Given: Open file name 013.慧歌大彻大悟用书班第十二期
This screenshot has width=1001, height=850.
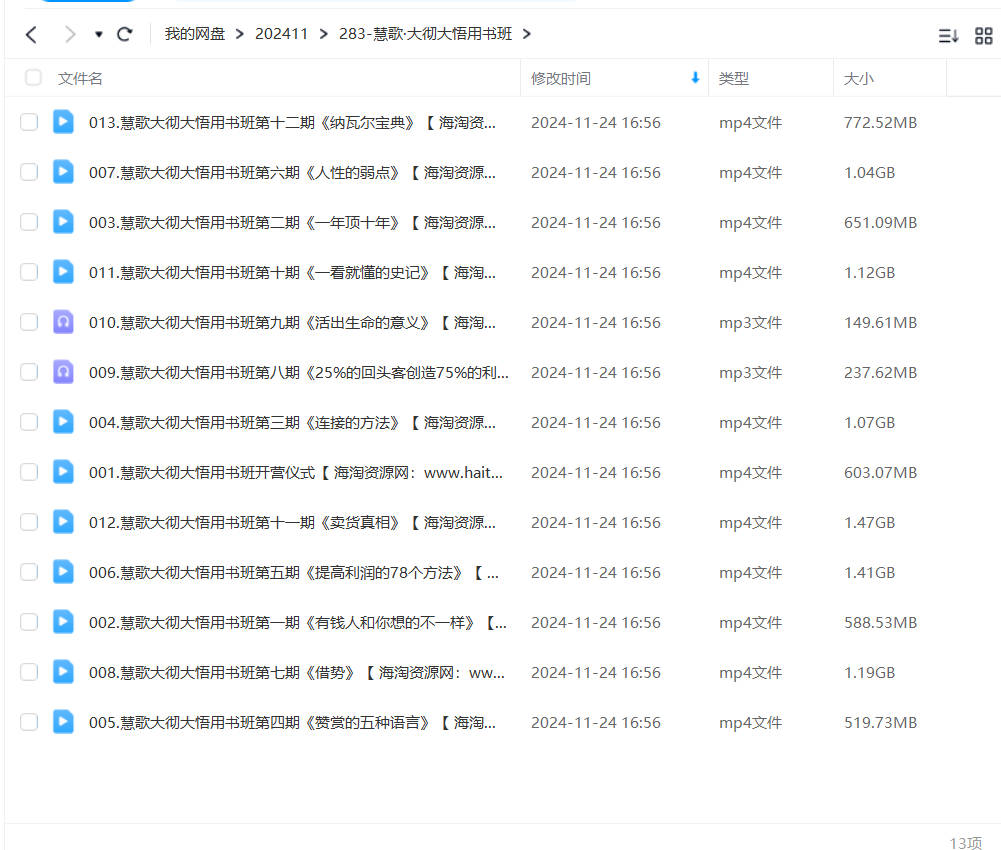Looking at the screenshot, I should tap(292, 123).
